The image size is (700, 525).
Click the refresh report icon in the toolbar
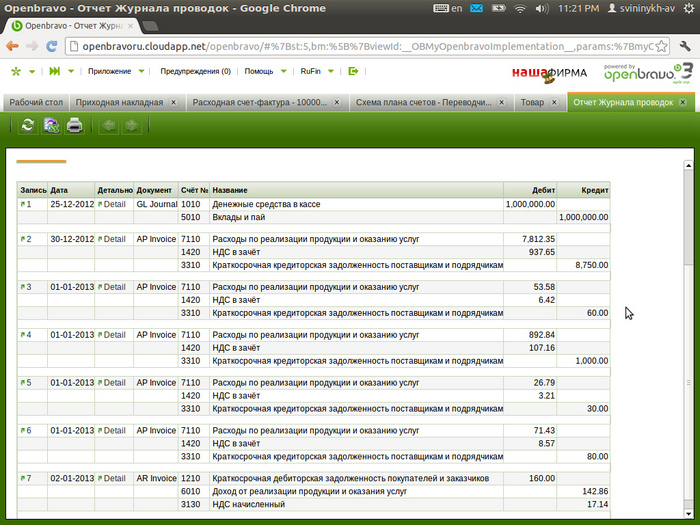pyautogui.click(x=27, y=125)
